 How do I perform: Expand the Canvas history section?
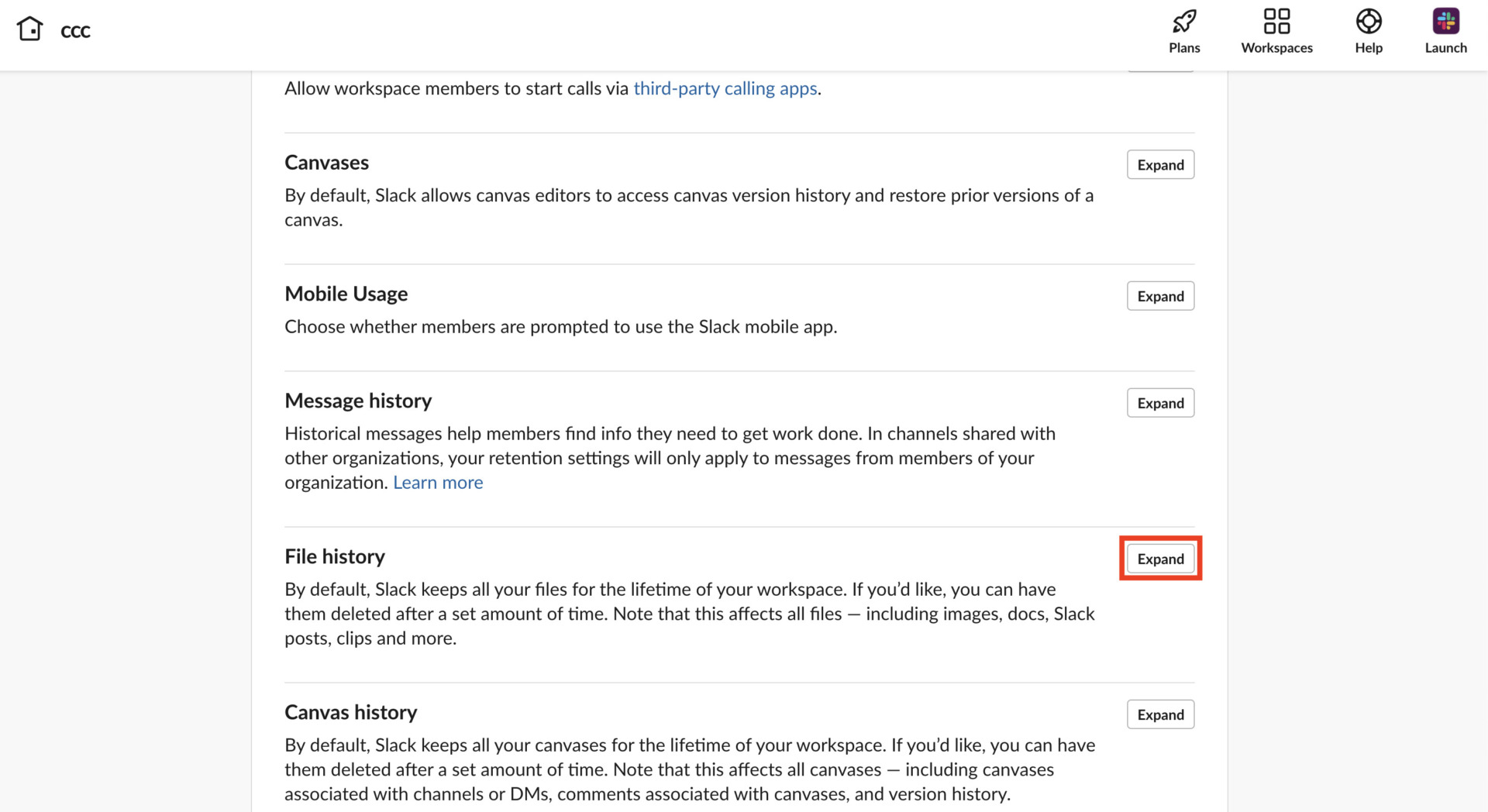[1159, 714]
